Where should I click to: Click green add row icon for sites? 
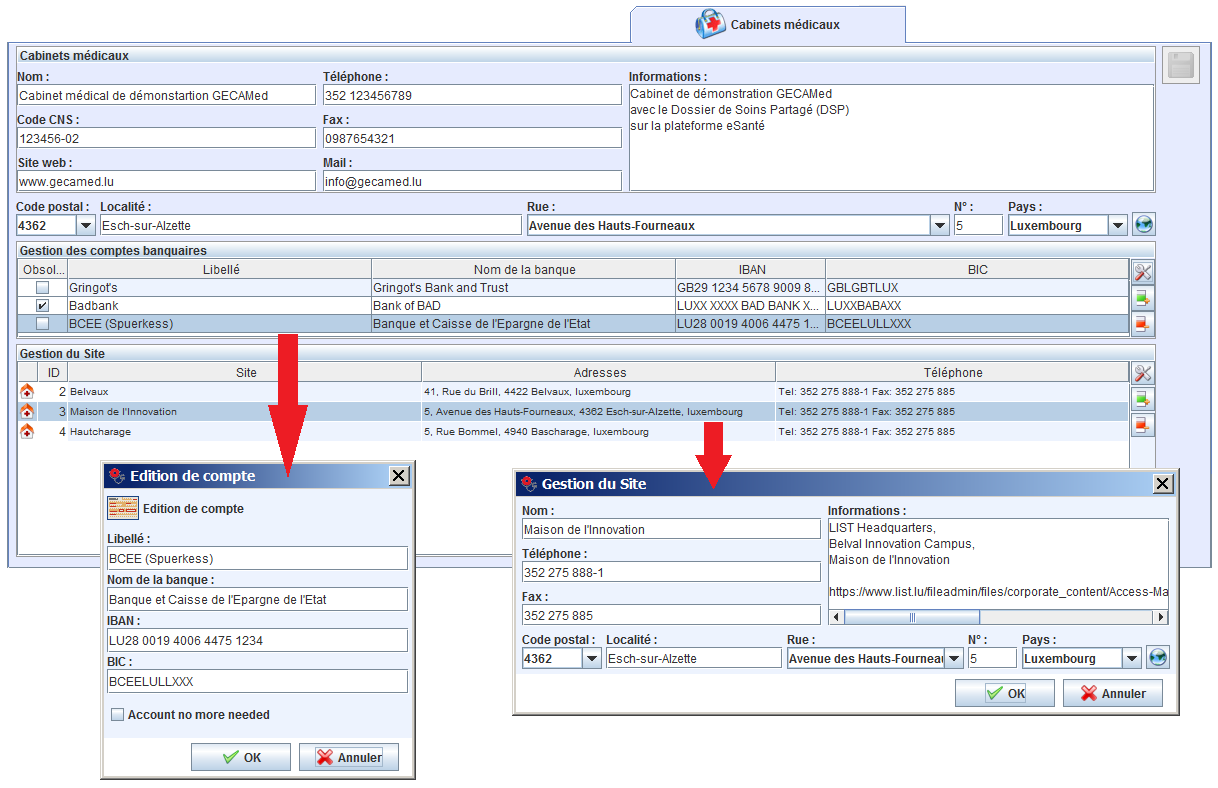pos(1143,399)
